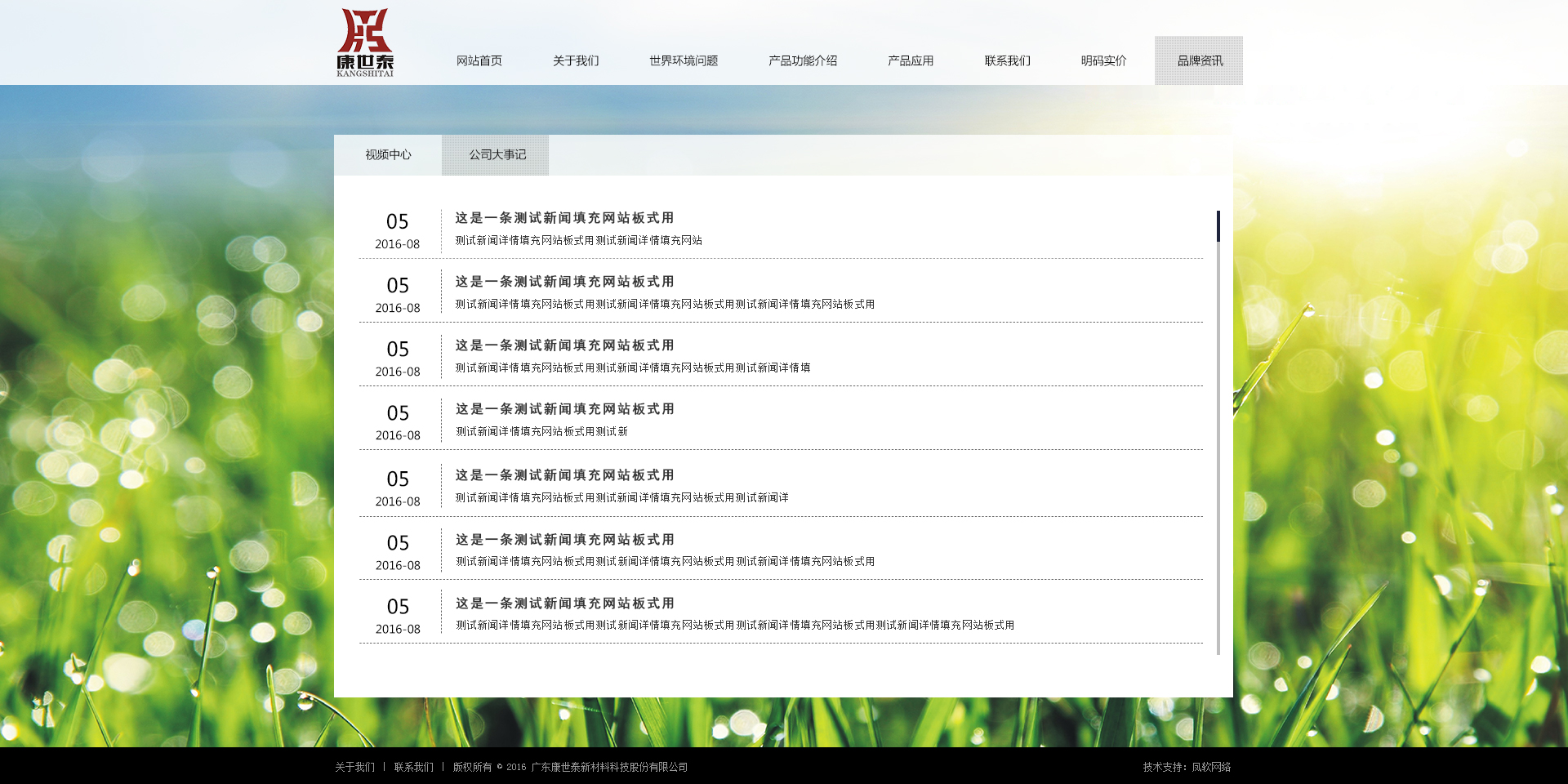Switch to the 视频中心 tab

[388, 154]
